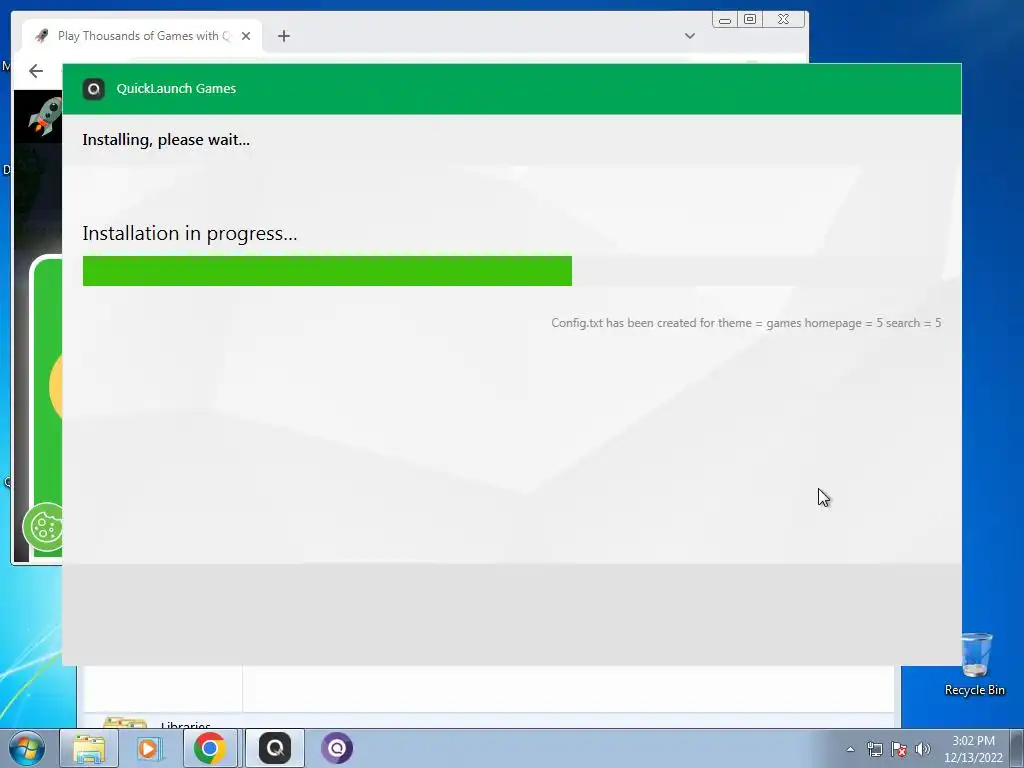Screen dimensions: 1024x768
Task: Show hidden system tray icons
Action: (x=850, y=749)
